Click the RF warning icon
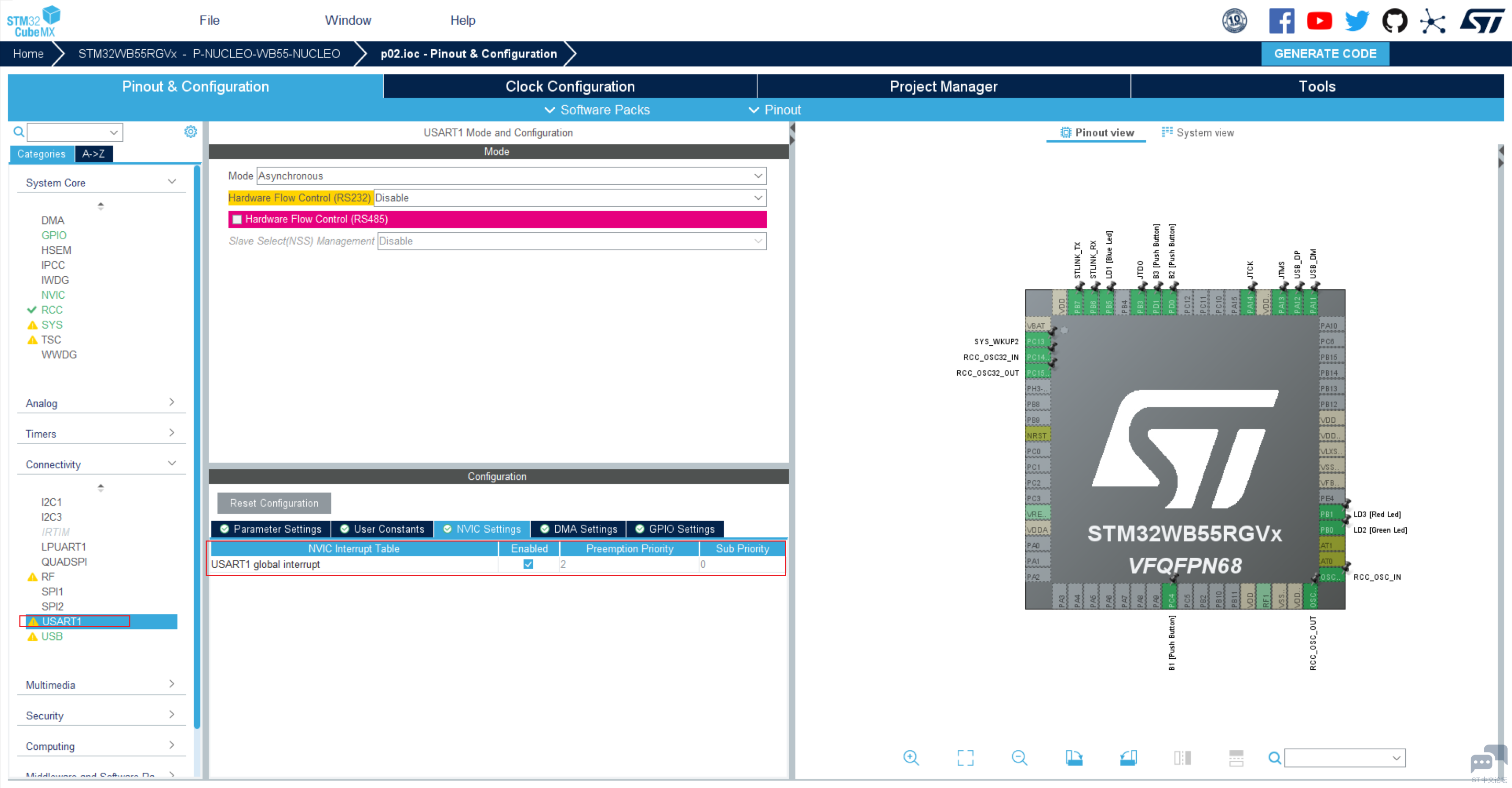This screenshot has width=1512, height=788. tap(32, 577)
